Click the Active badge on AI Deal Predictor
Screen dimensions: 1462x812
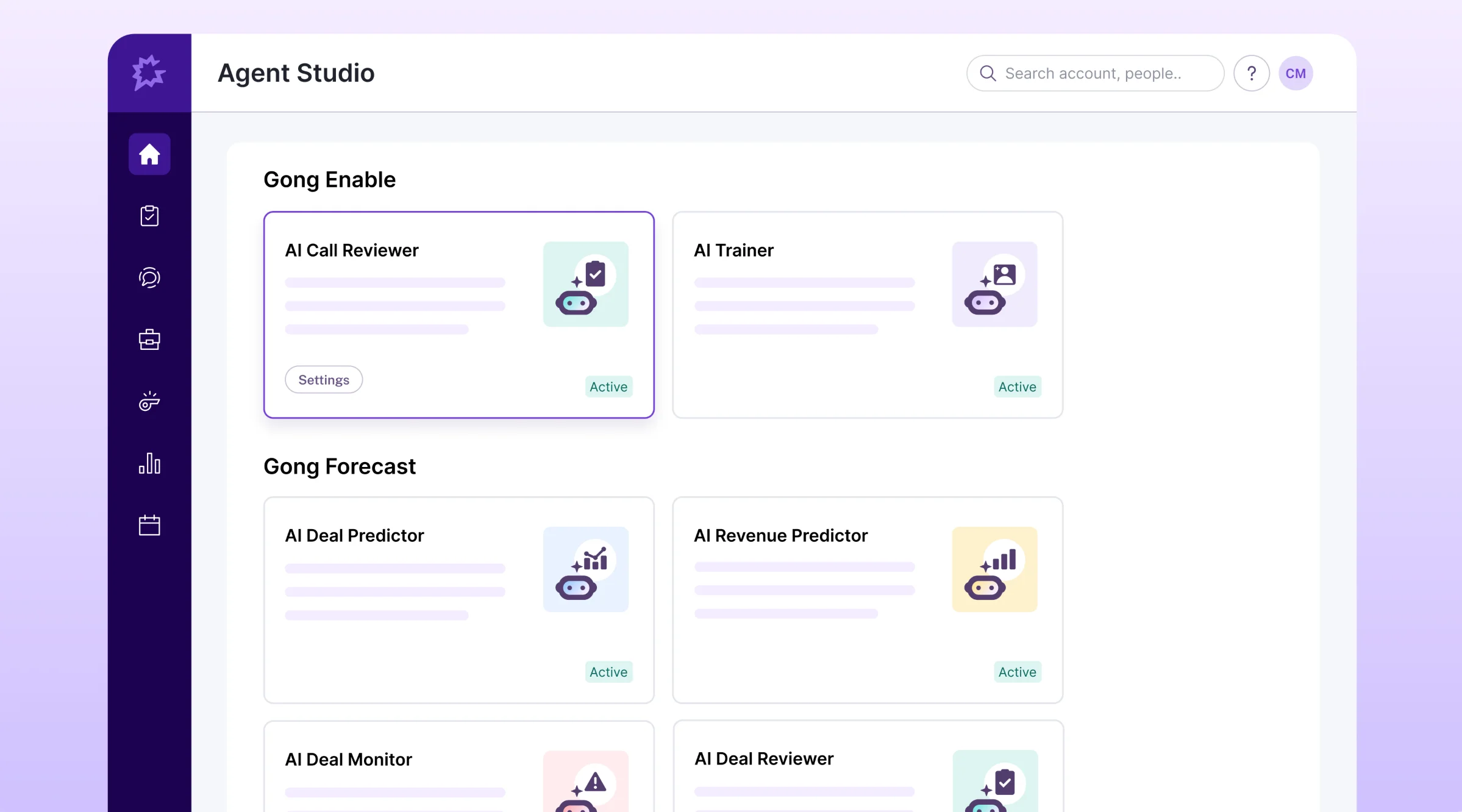click(x=608, y=672)
